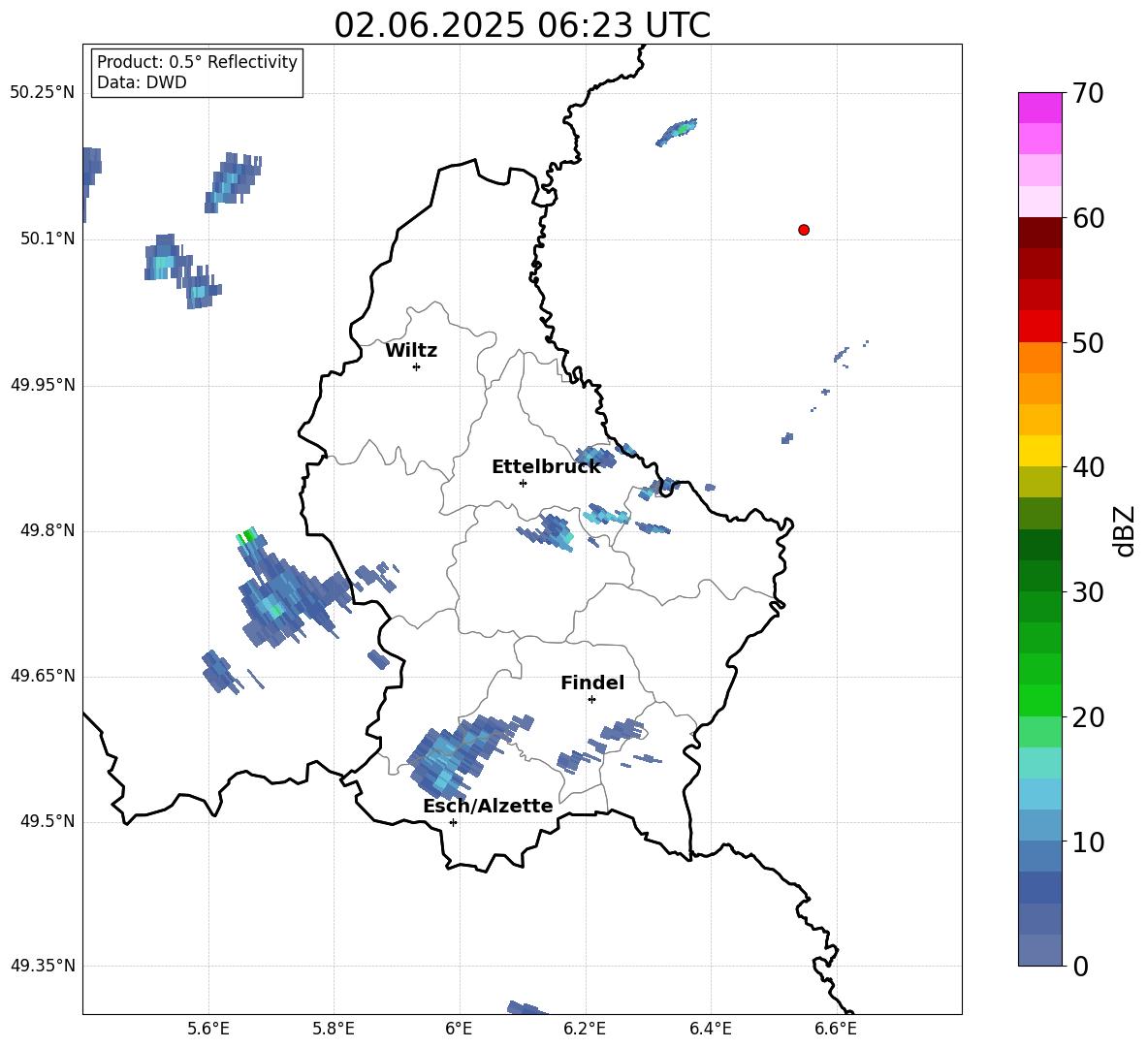This screenshot has height=1048, width=1148.
Task: Click the 6°E longitude label
Action: coord(459,1029)
